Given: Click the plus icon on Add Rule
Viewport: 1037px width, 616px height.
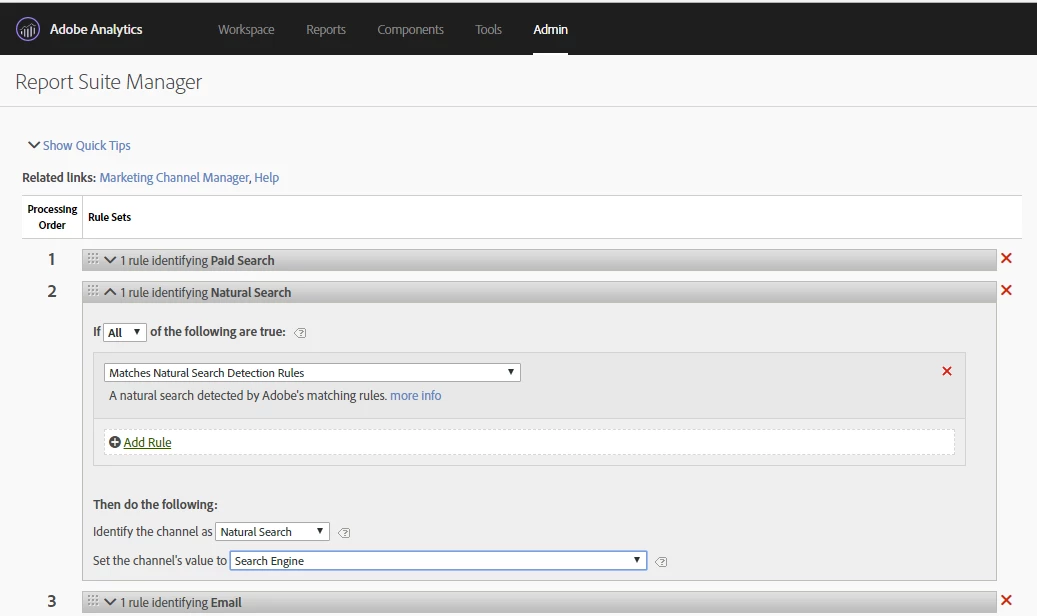Looking at the screenshot, I should tap(114, 442).
